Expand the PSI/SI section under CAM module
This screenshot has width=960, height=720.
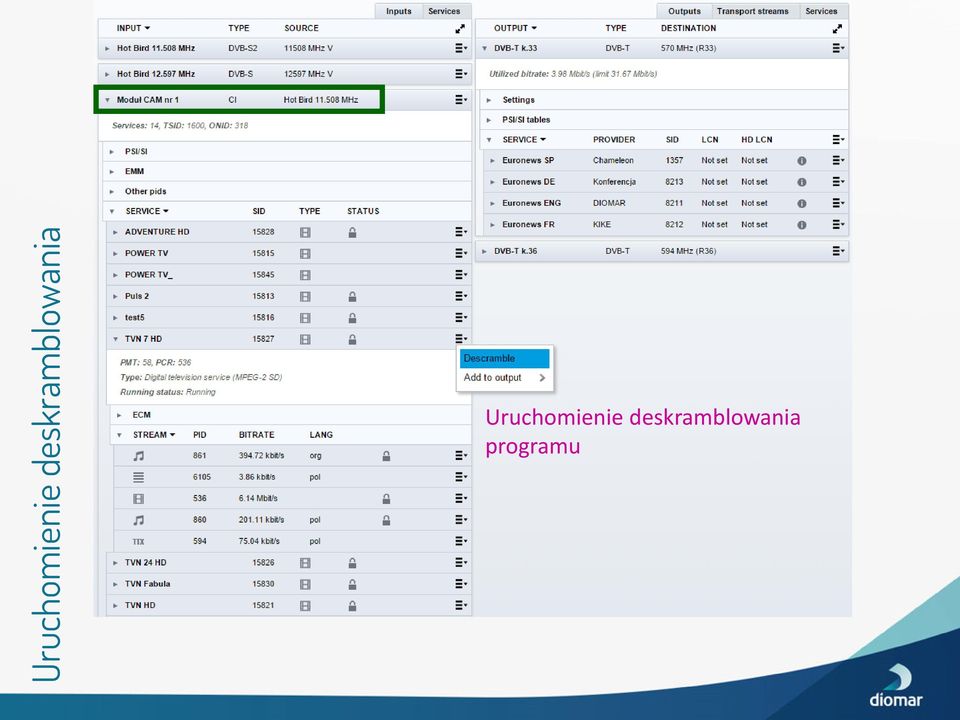[x=111, y=152]
